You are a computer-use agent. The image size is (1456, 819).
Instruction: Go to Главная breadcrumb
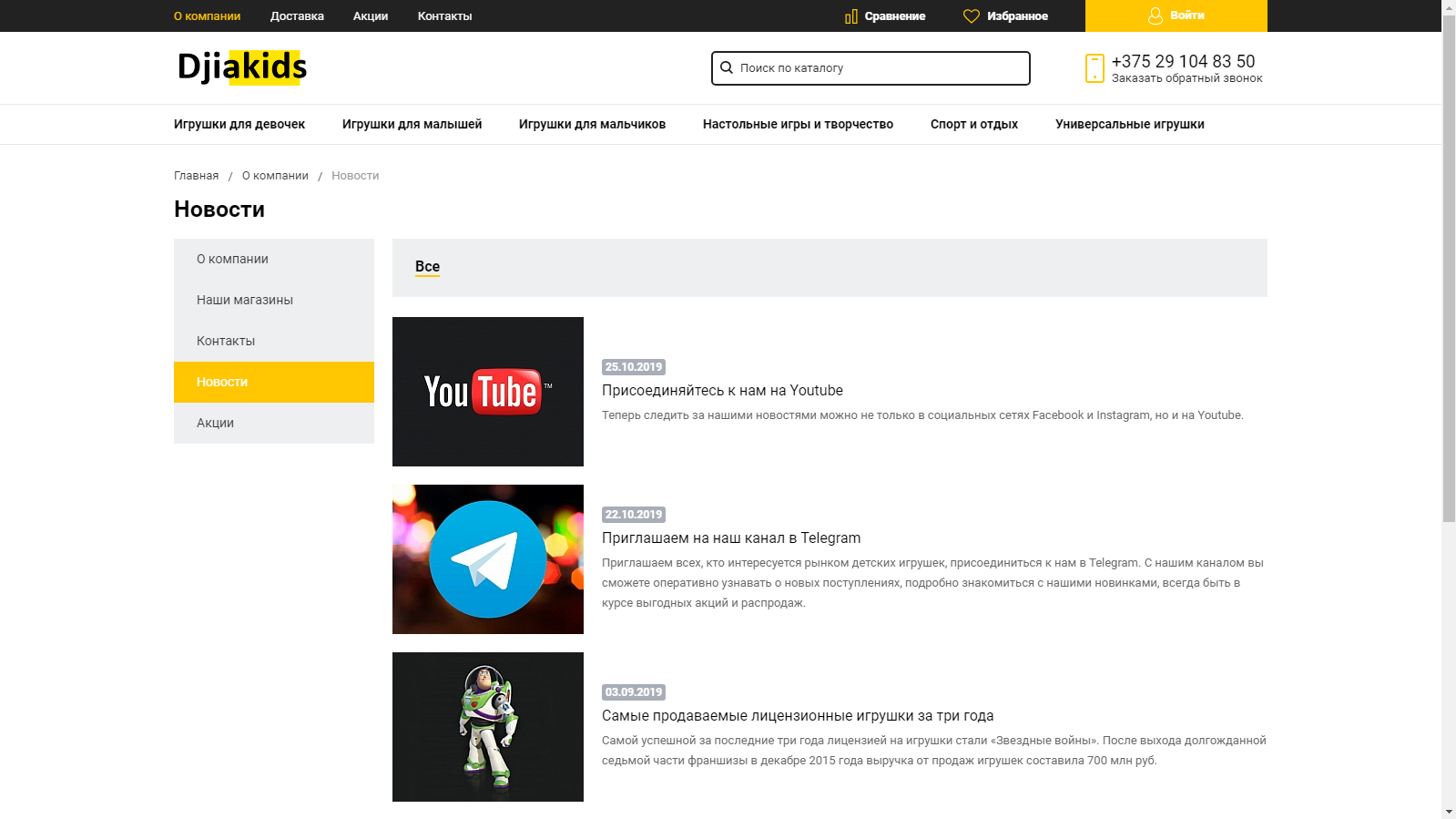[x=197, y=176]
